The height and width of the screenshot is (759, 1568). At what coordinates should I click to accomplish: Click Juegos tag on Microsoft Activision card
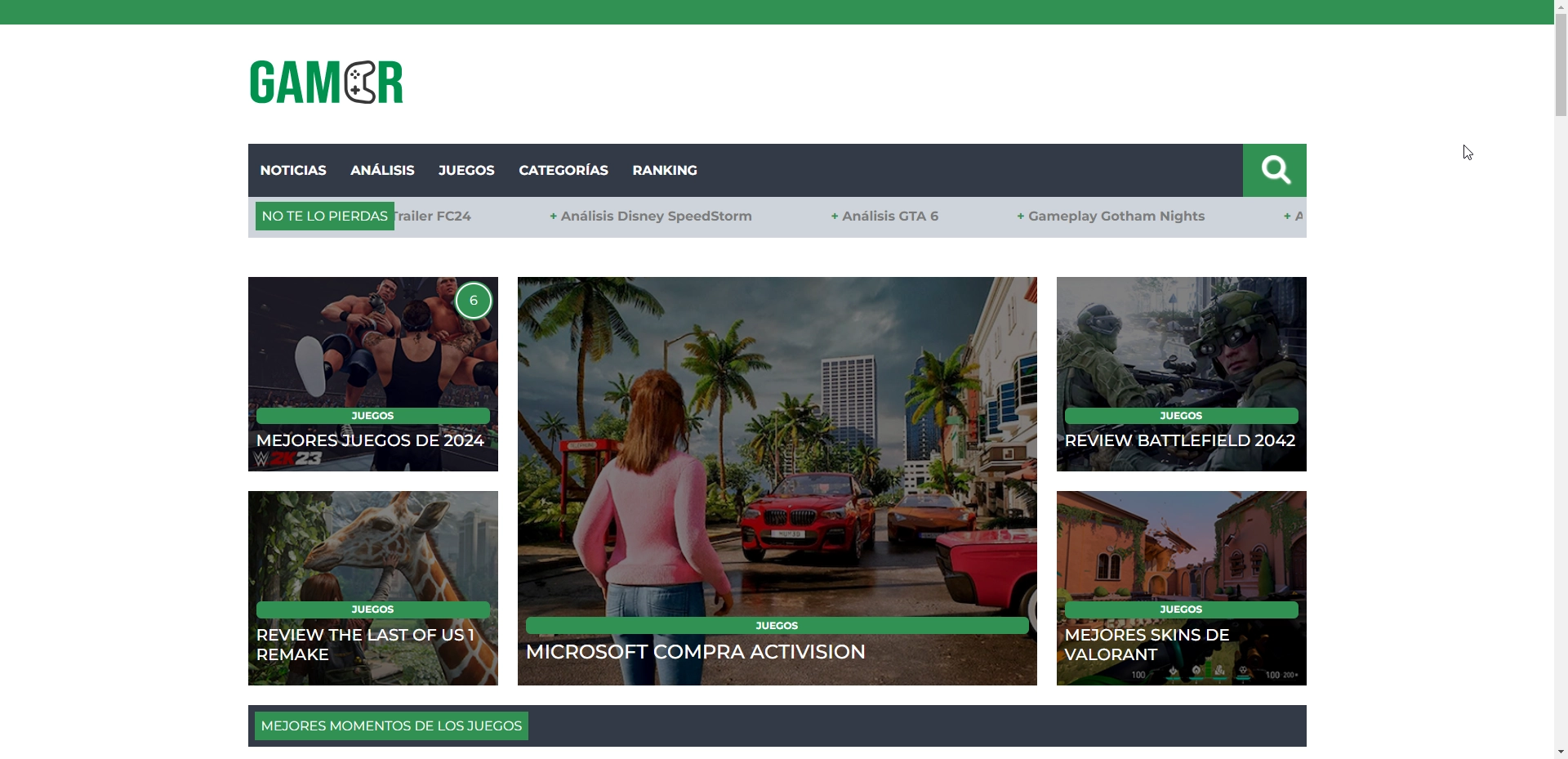pos(777,626)
